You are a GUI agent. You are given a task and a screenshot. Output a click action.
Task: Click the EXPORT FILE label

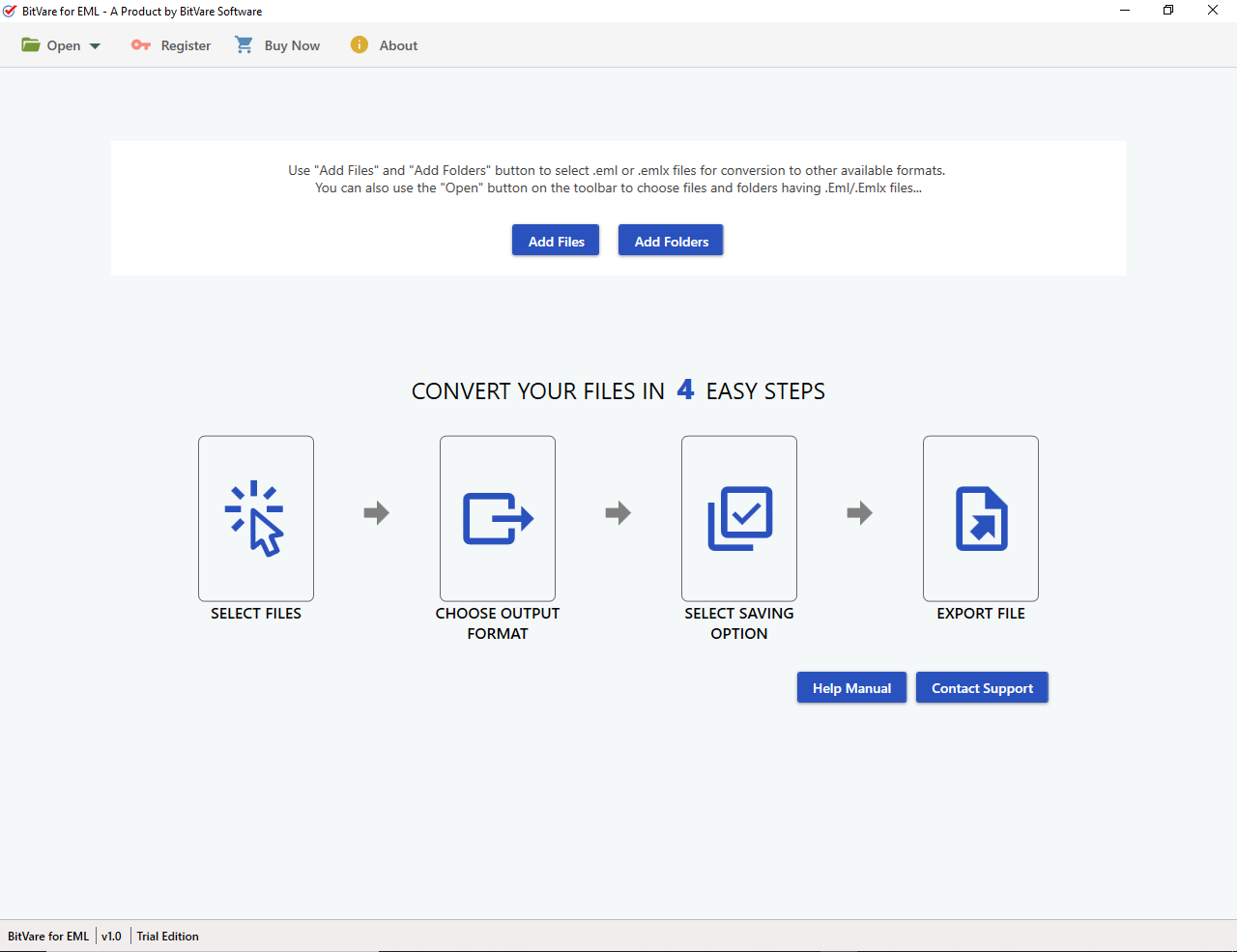(981, 614)
